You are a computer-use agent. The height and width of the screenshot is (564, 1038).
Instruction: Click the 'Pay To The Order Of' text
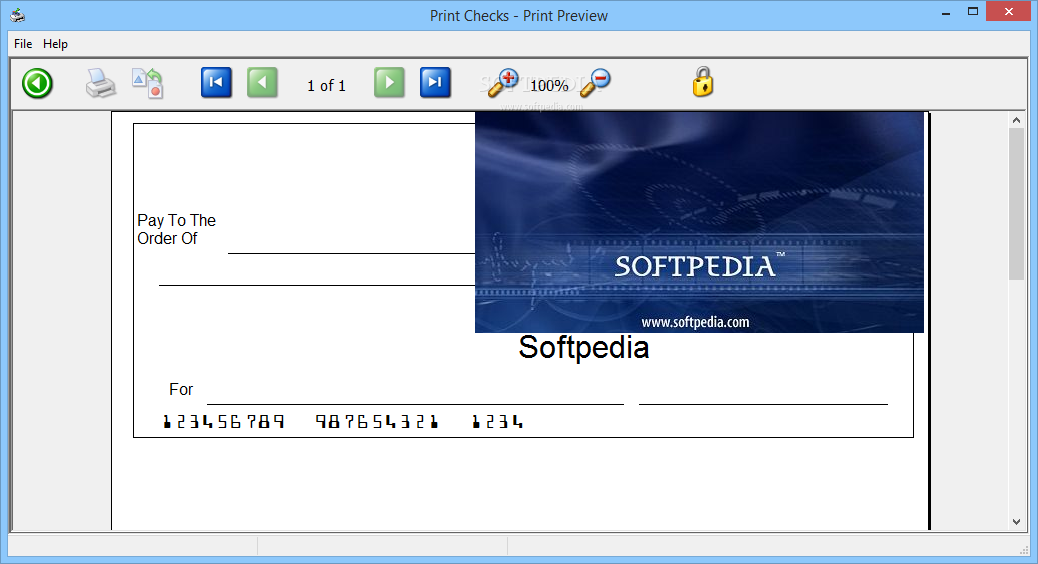[x=177, y=229]
